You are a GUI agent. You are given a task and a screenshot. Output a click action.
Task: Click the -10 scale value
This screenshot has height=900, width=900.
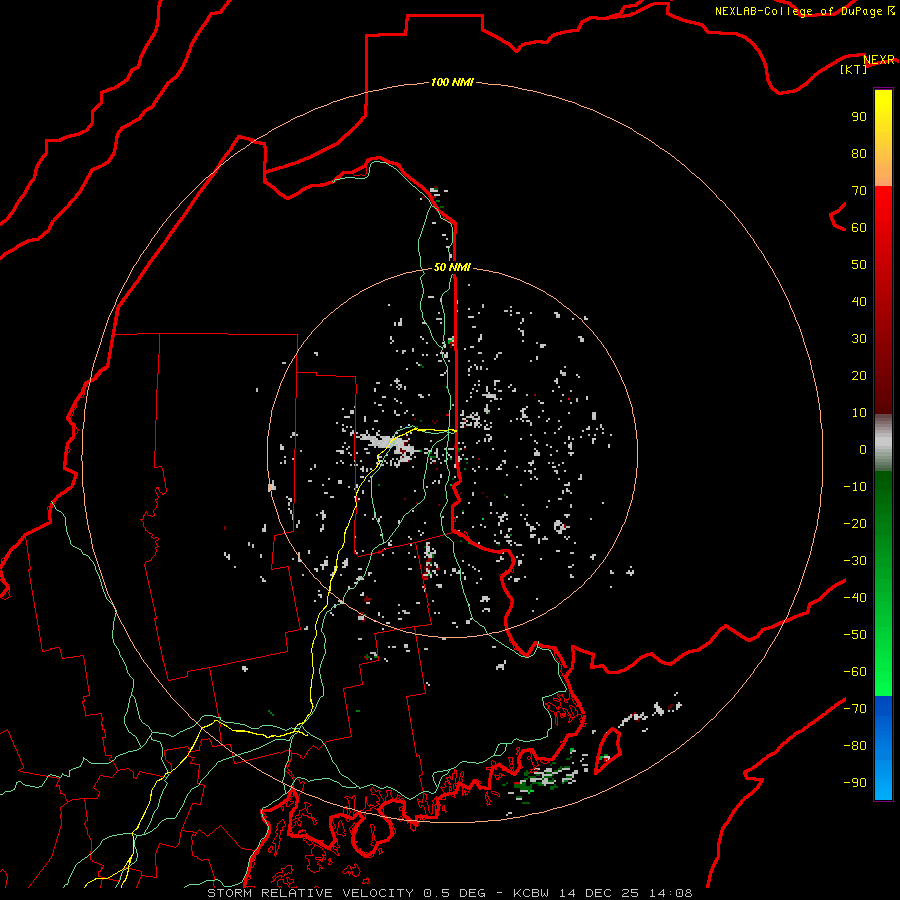(855, 487)
